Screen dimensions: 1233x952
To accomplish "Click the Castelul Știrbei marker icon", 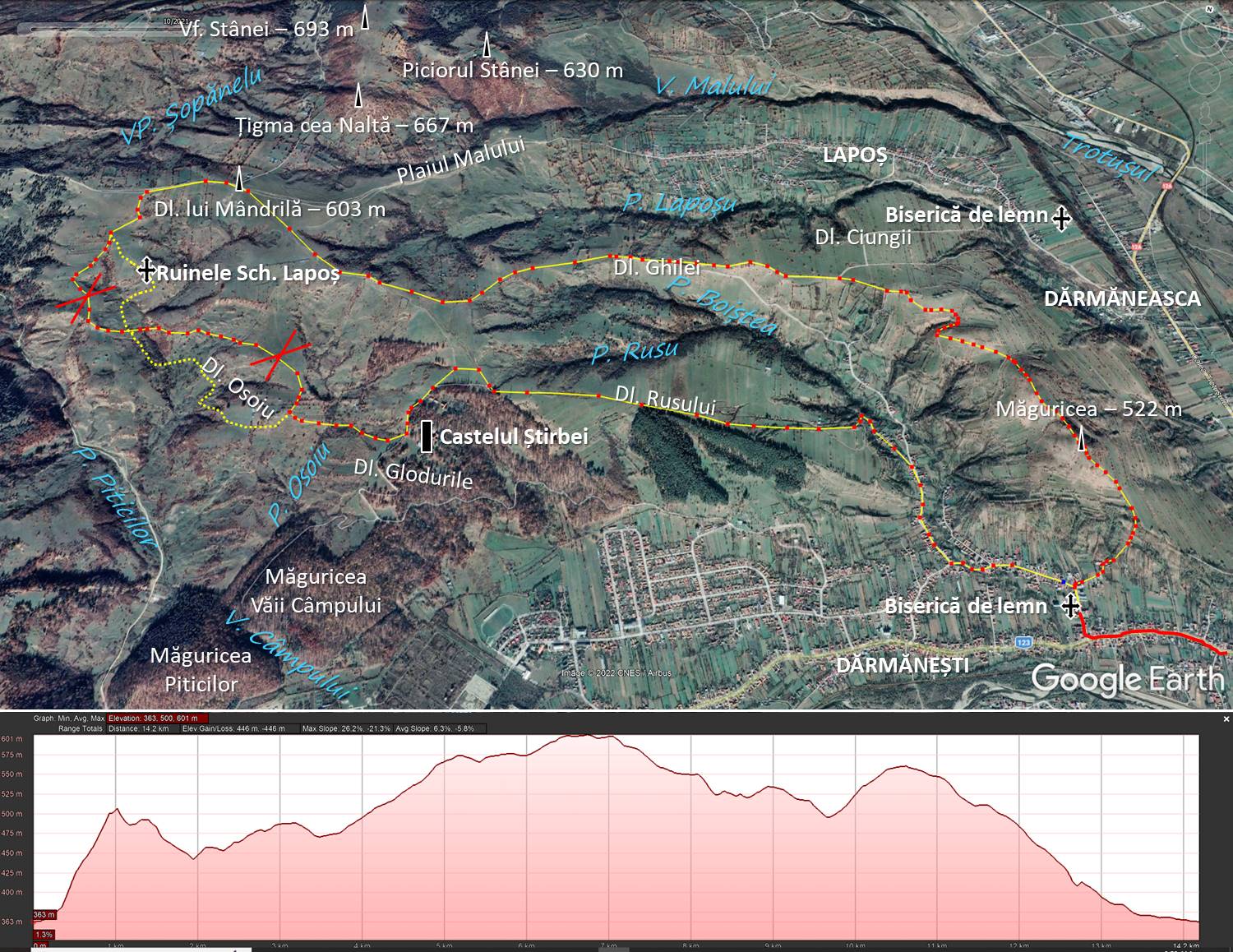I will [427, 437].
